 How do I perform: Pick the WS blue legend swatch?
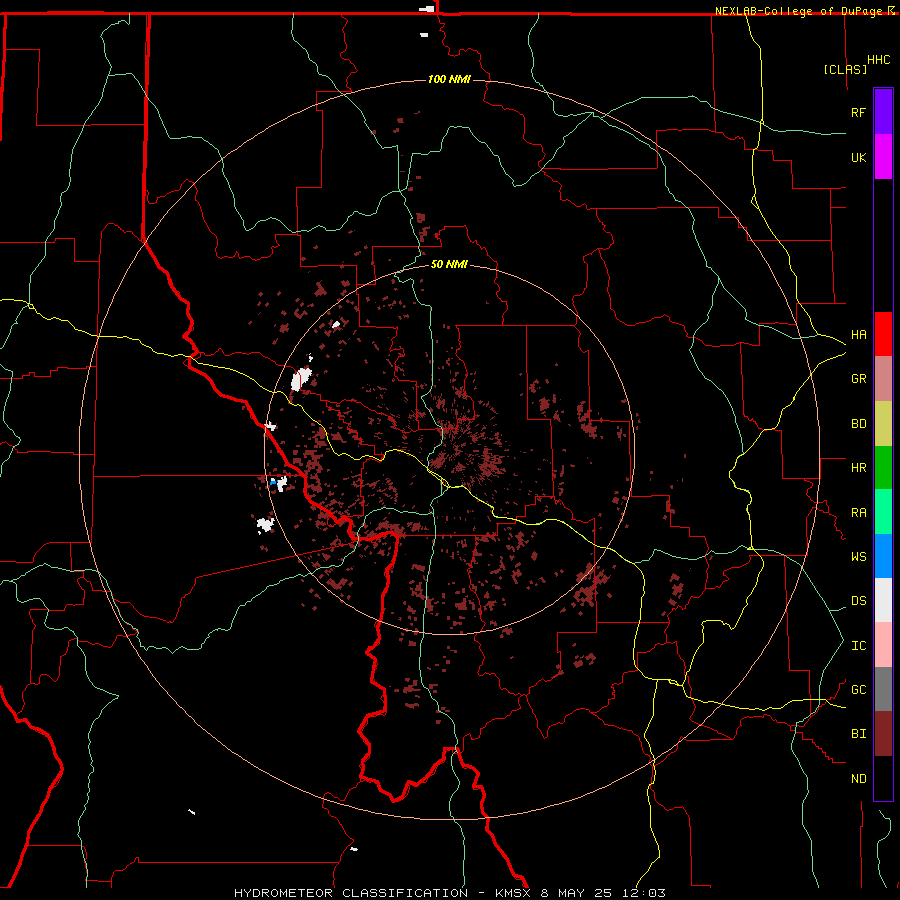pos(883,556)
